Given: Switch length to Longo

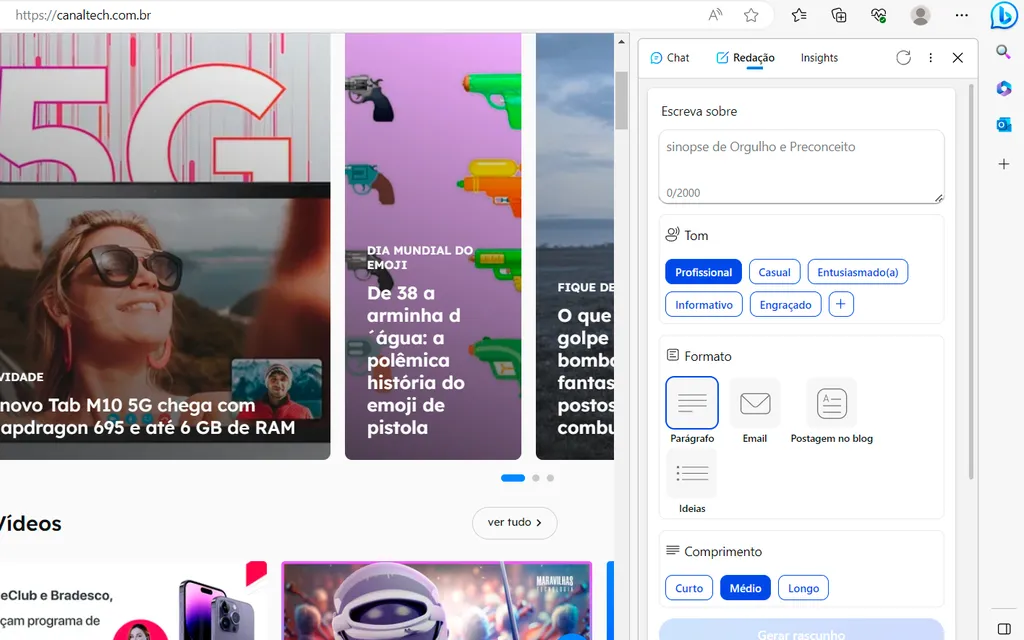Looking at the screenshot, I should pos(803,587).
